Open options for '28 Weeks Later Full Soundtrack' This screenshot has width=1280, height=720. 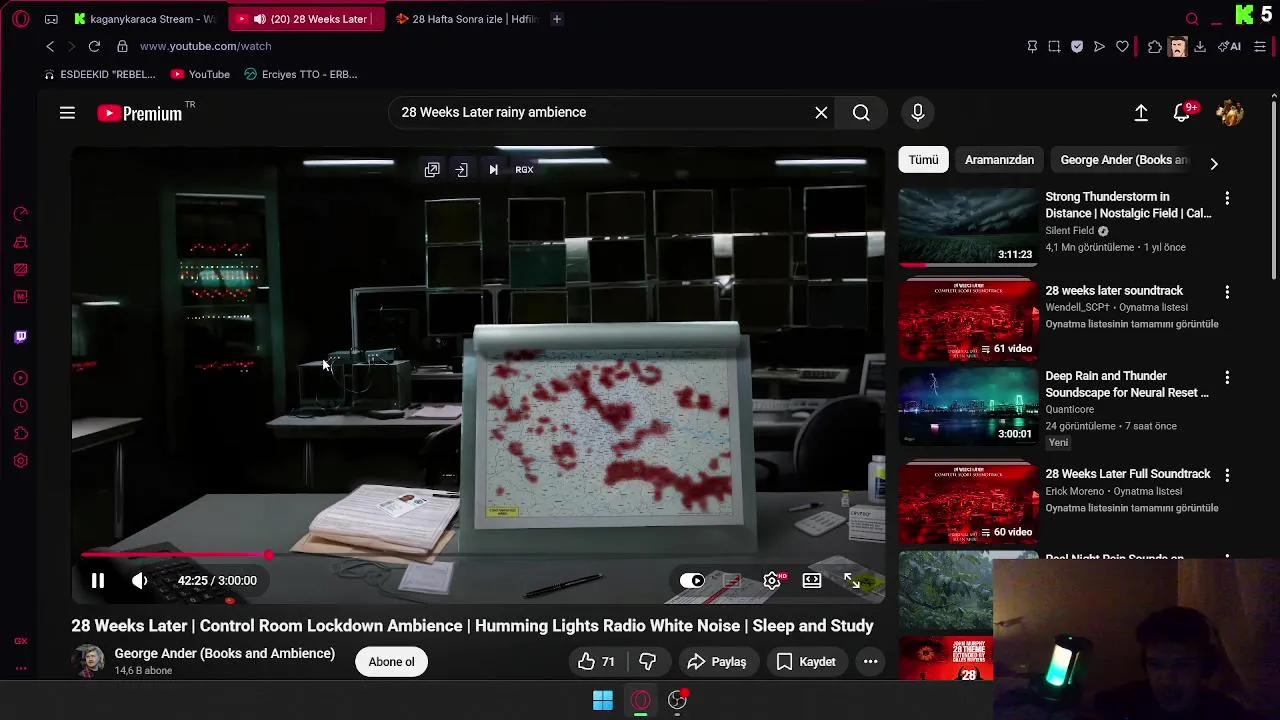[1227, 475]
